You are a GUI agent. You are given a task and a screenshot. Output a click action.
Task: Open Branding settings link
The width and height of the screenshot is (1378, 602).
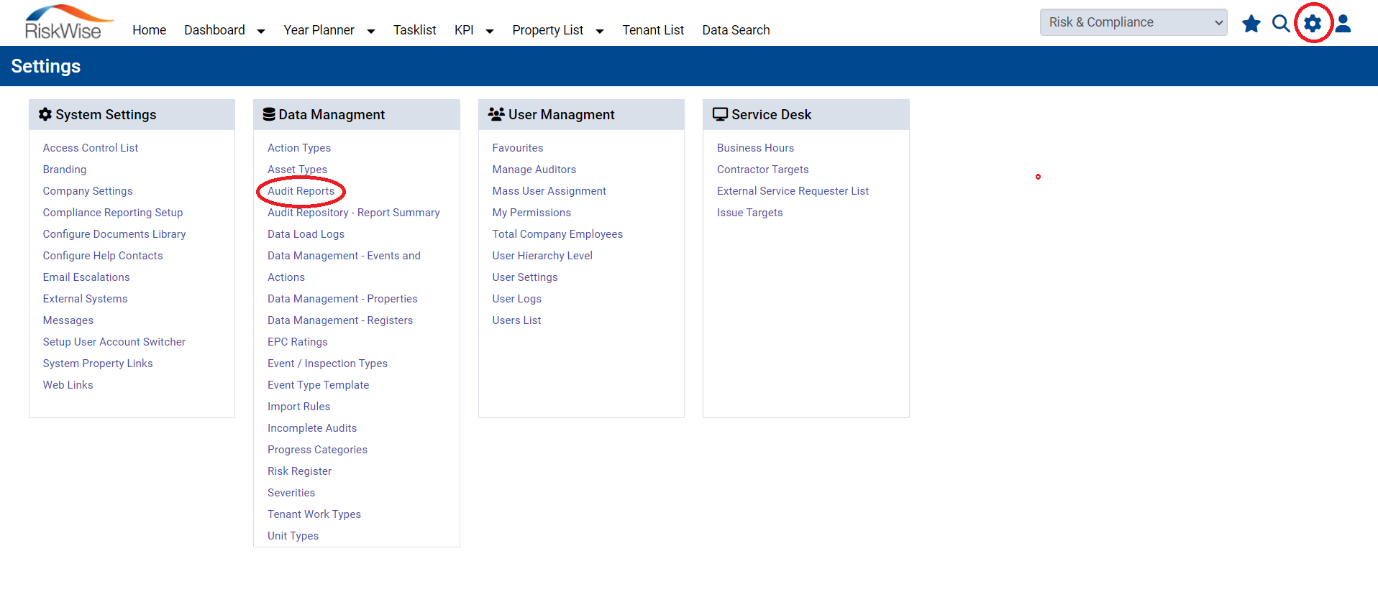[x=65, y=170]
